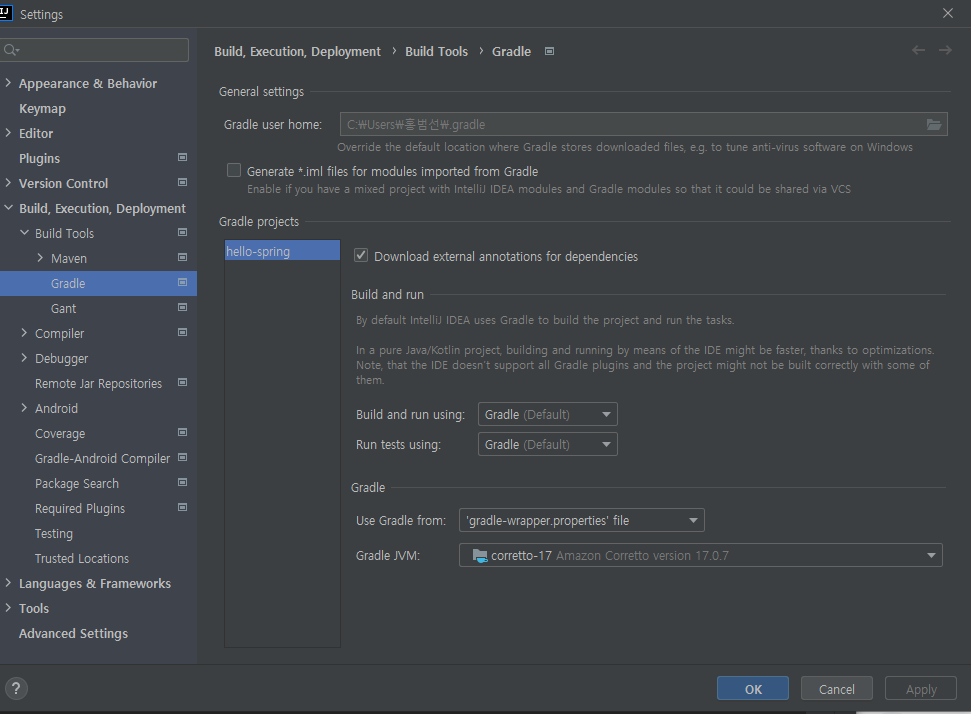Screen dimensions: 971x714
Task: Click the Gradle breadcrumb label
Action: point(512,51)
